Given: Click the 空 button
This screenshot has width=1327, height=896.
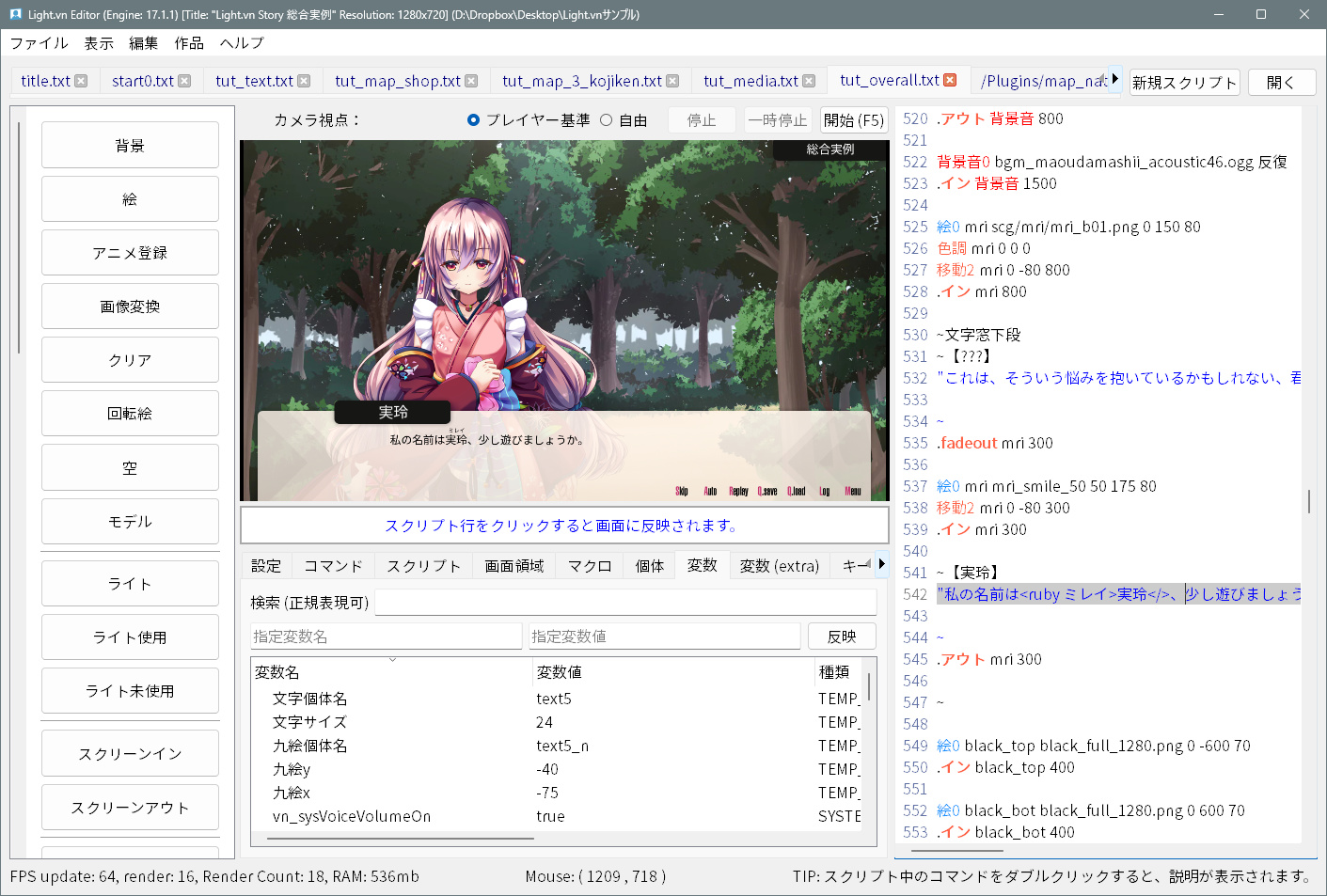Looking at the screenshot, I should point(130,467).
